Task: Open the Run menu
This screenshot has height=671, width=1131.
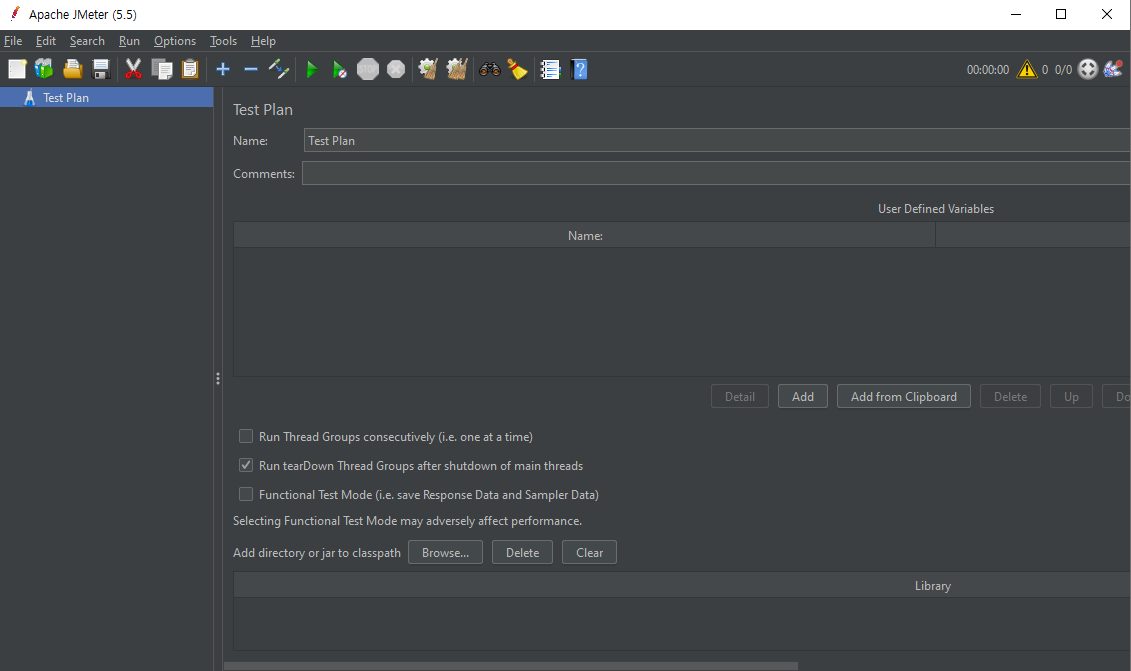Action: pyautogui.click(x=129, y=41)
